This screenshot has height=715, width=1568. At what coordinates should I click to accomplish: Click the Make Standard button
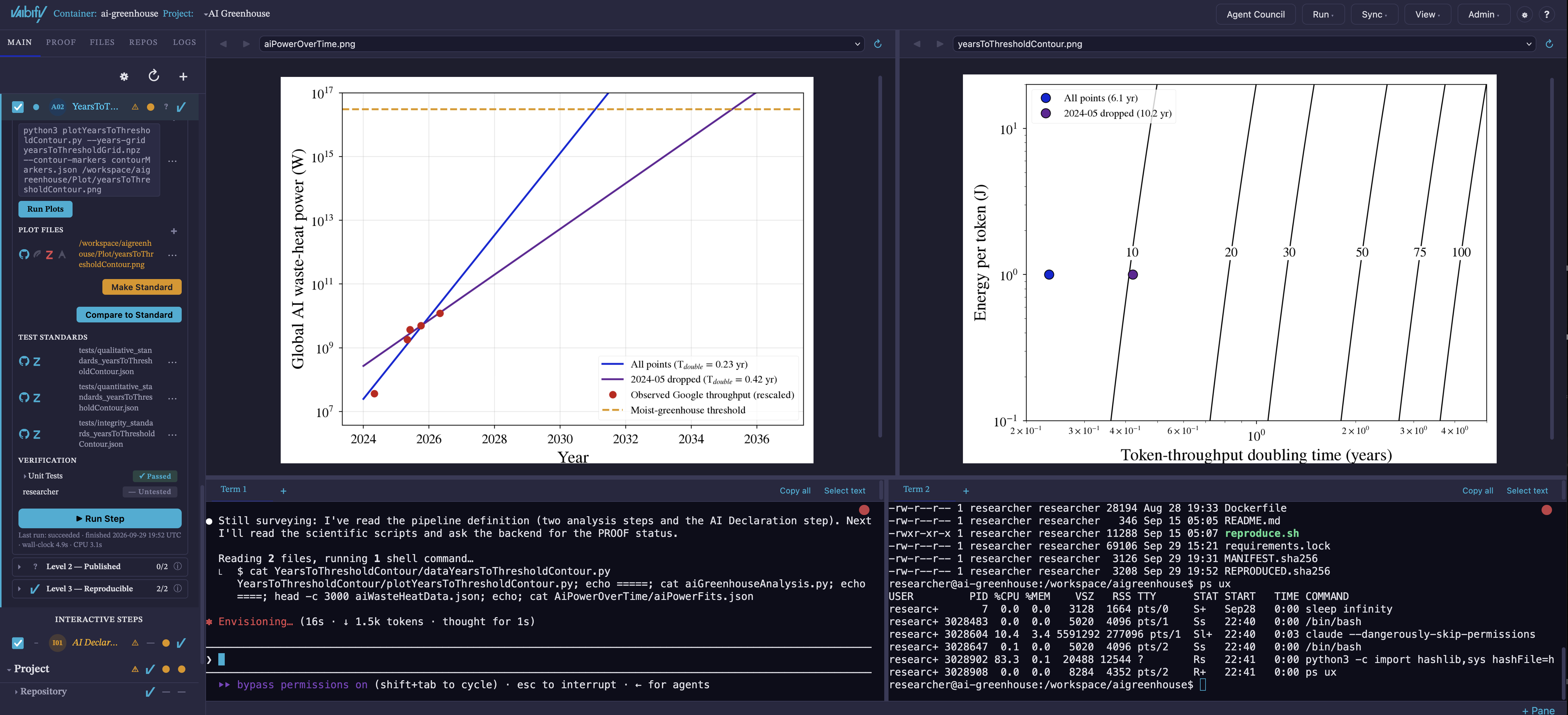click(x=142, y=287)
